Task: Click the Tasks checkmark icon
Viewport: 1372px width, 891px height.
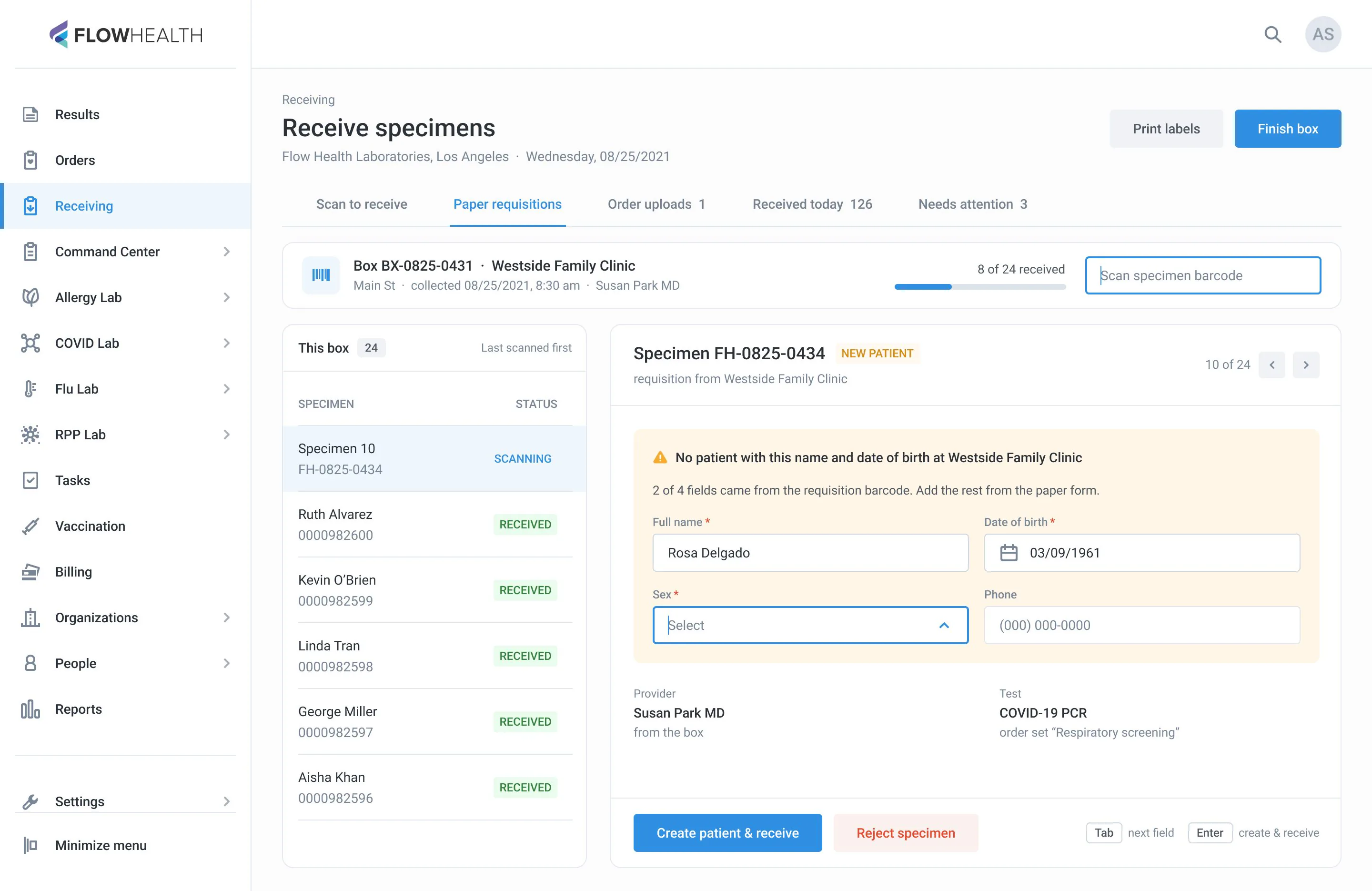Action: tap(30, 480)
